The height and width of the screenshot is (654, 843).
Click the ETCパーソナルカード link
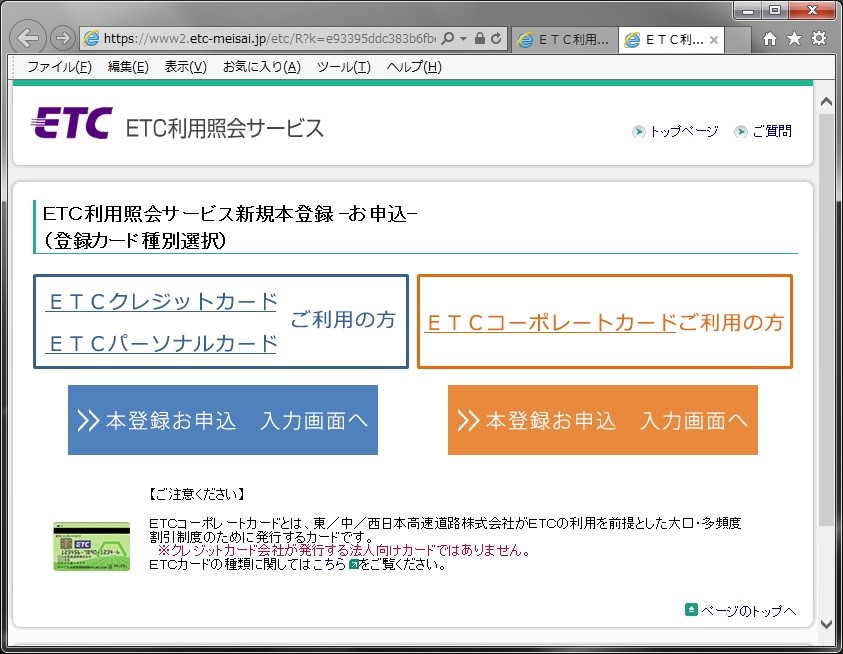point(162,344)
